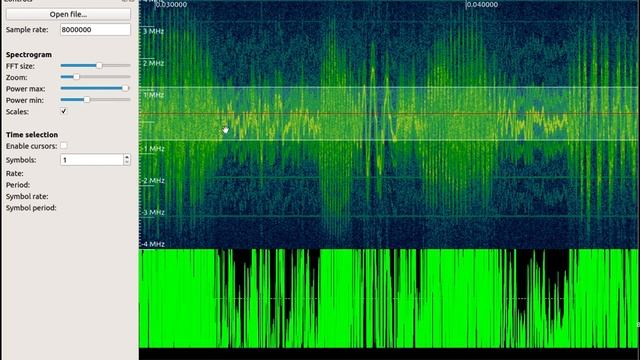Increase Symbols with the up arrow
Screen dimensions: 640x360
[x=127, y=157]
